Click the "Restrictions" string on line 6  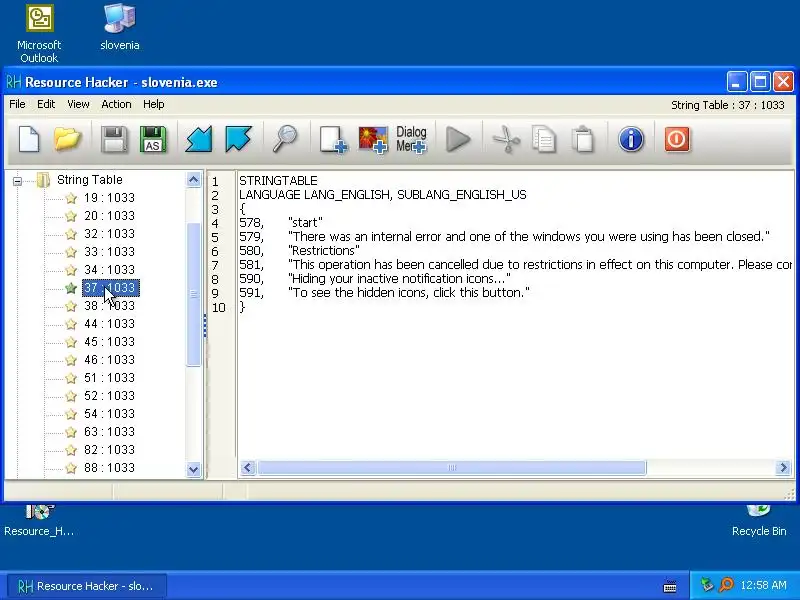(323, 251)
